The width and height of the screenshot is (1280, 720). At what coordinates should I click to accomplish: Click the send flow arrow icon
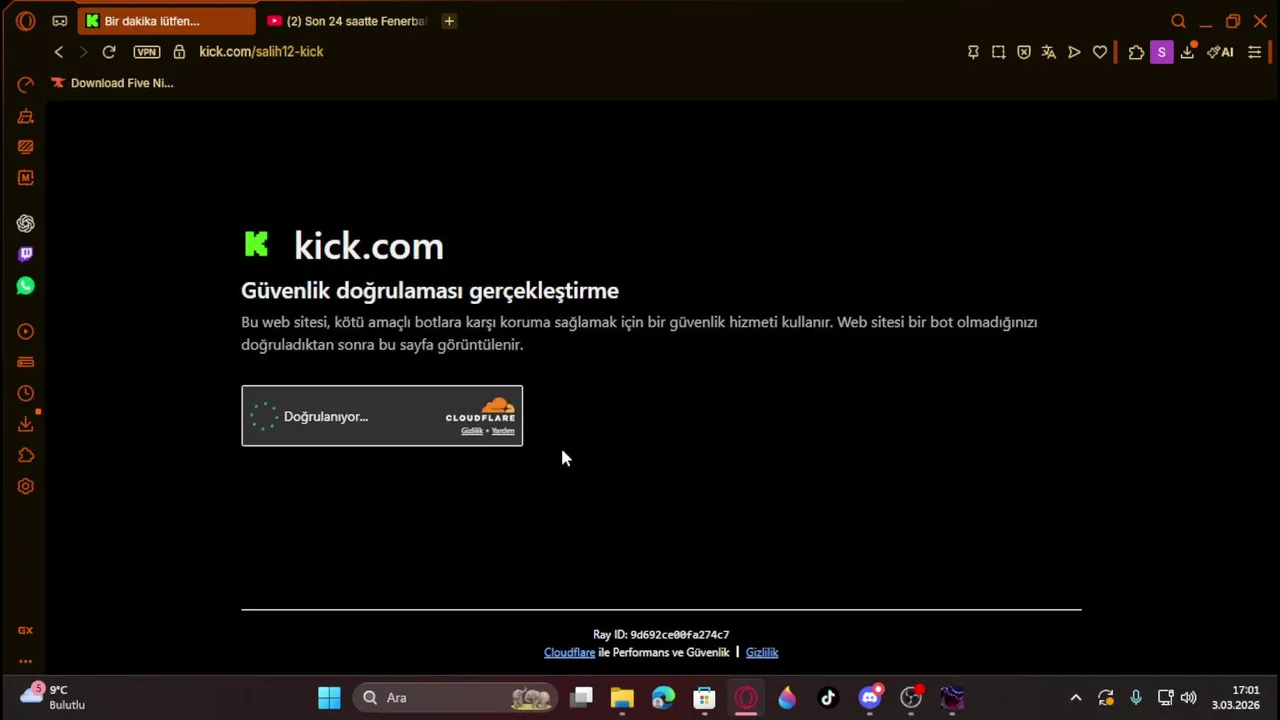tap(1074, 52)
